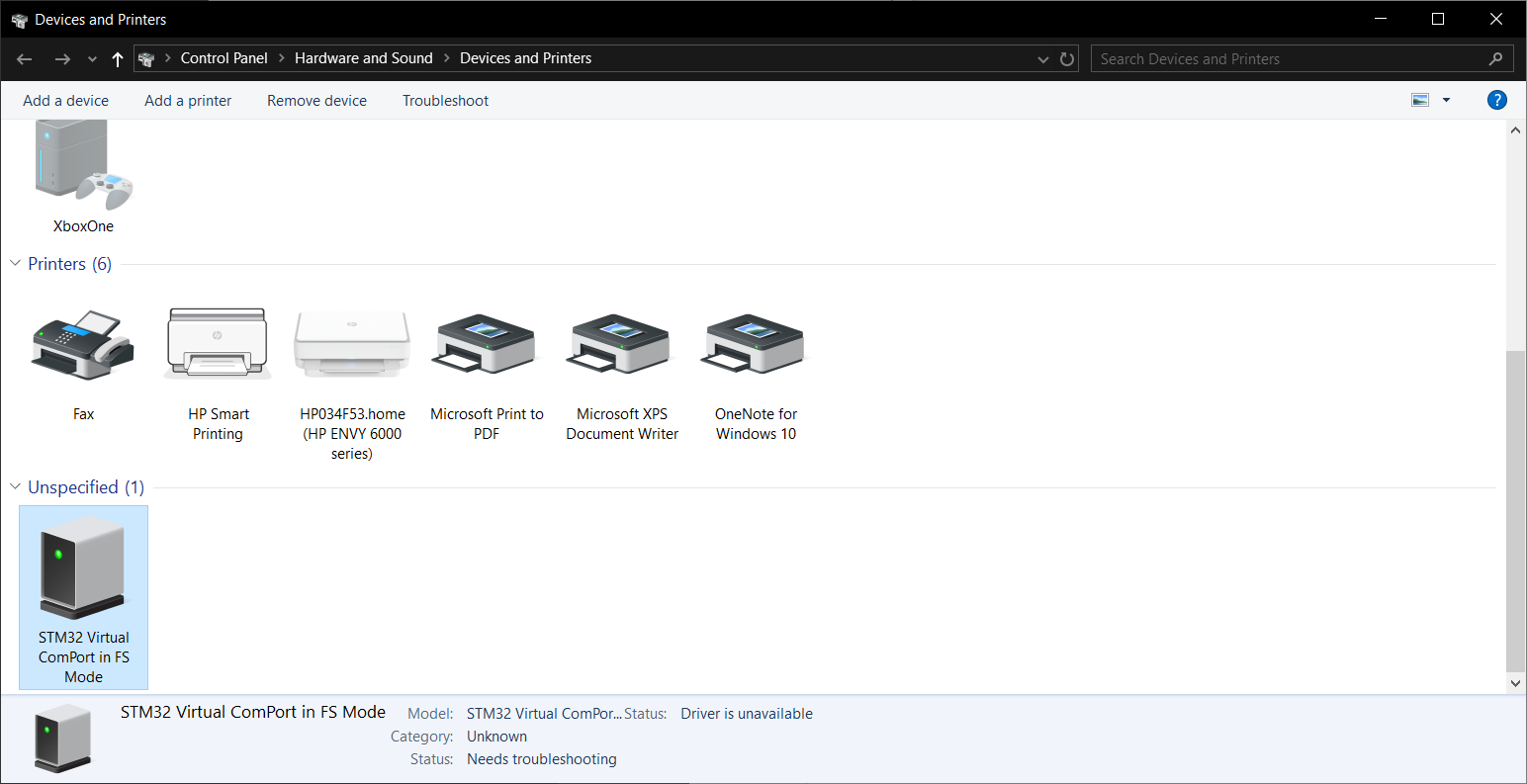Click the Unspecified (1) group header
1527x784 pixels.
point(86,487)
